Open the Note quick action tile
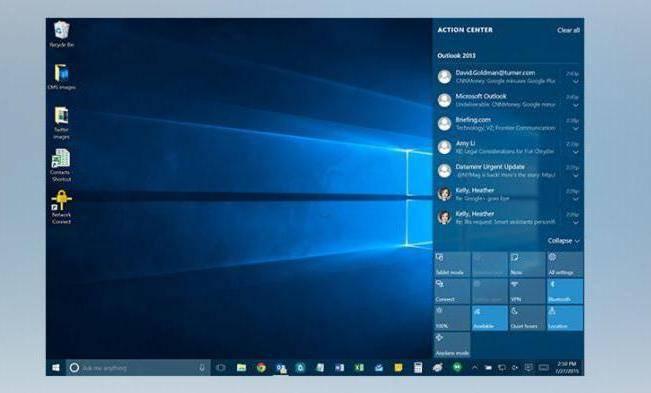The image size is (651, 393). 527,264
